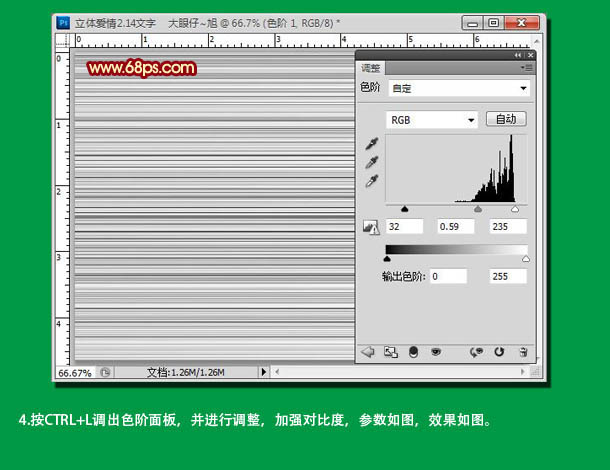The height and width of the screenshot is (470, 610).
Task: Collapse the adjustments panel double arrows
Action: (517, 55)
